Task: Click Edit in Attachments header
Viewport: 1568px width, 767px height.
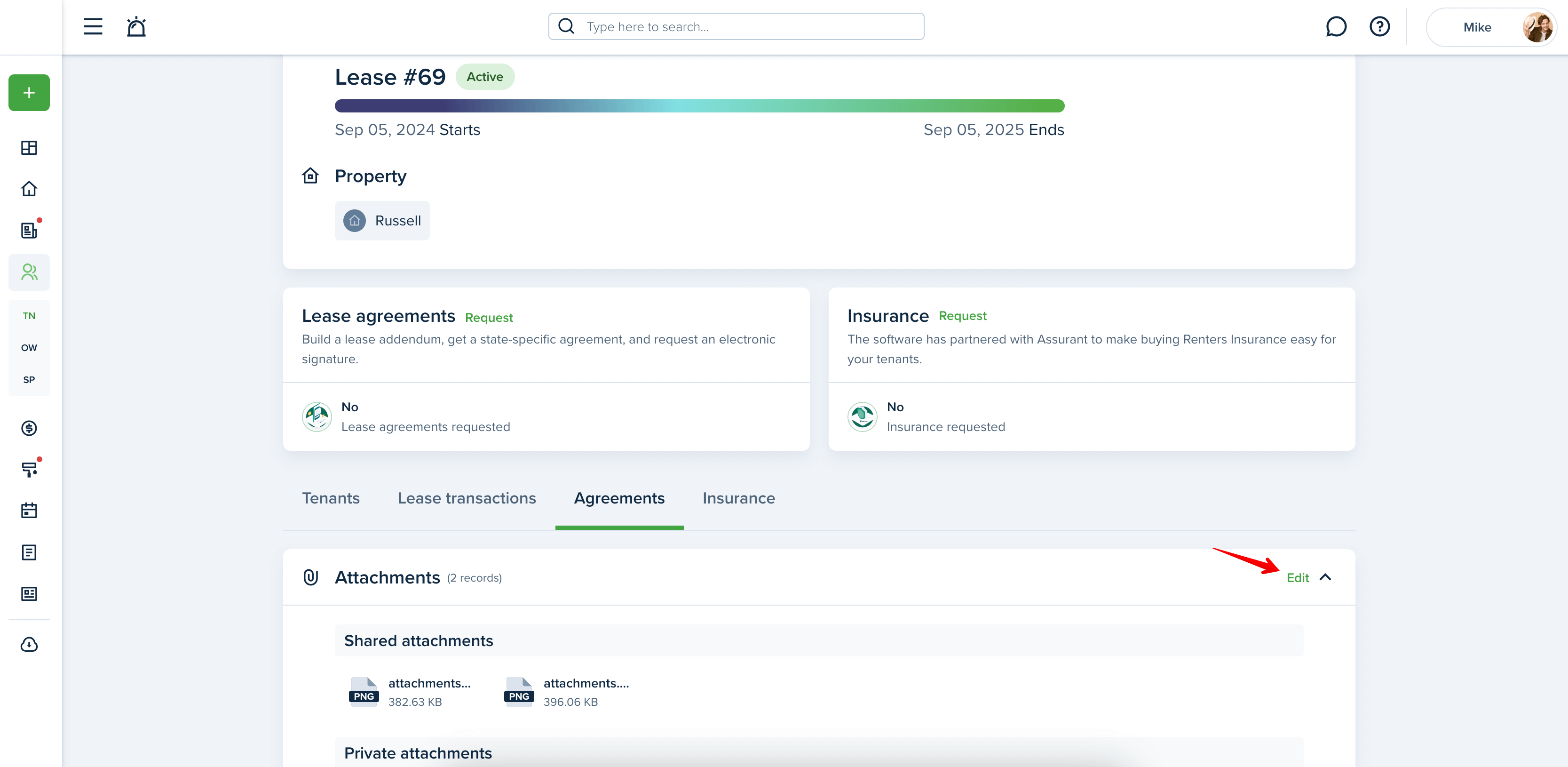Action: (1297, 578)
